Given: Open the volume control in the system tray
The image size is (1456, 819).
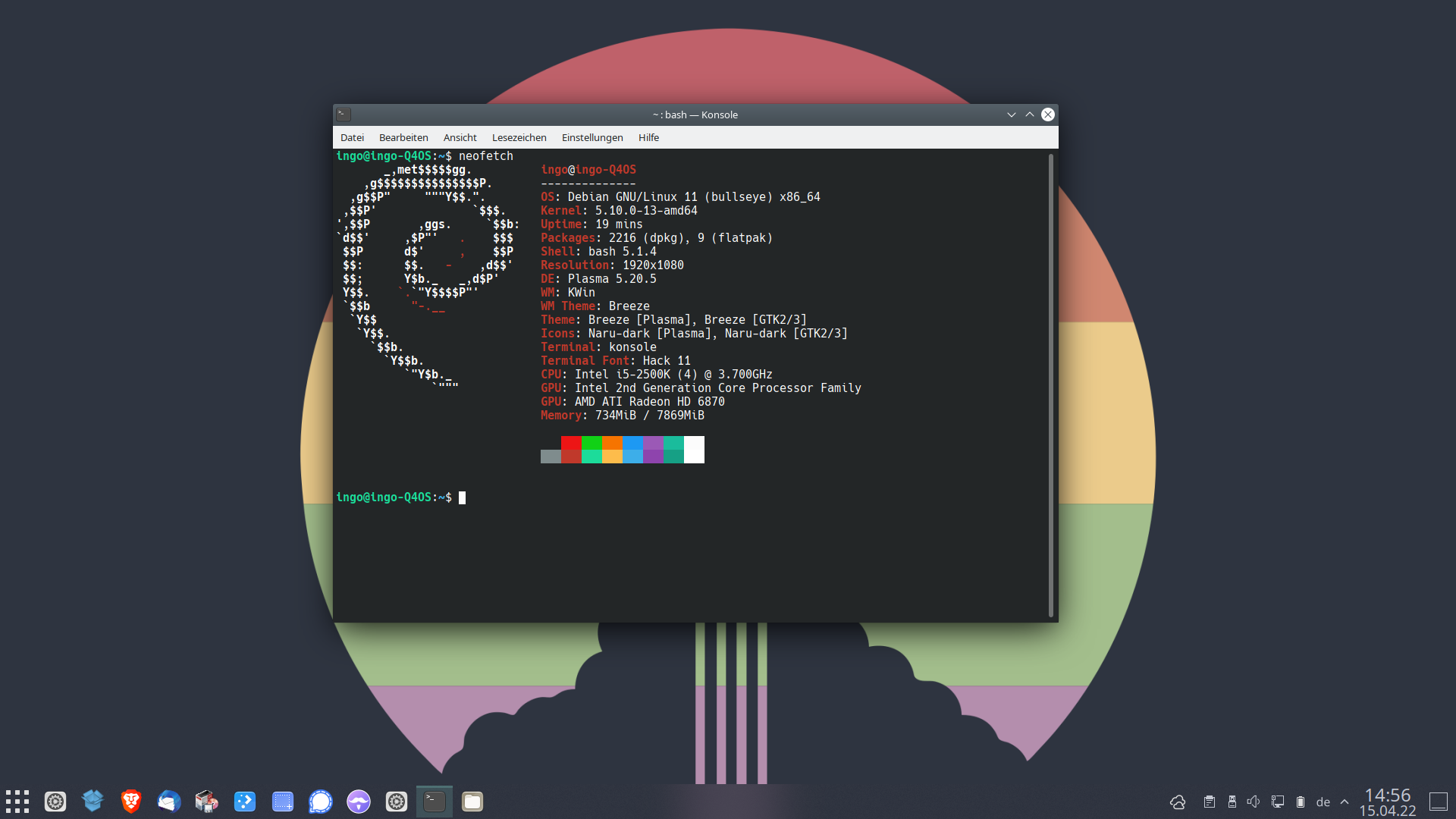Looking at the screenshot, I should (x=1255, y=802).
